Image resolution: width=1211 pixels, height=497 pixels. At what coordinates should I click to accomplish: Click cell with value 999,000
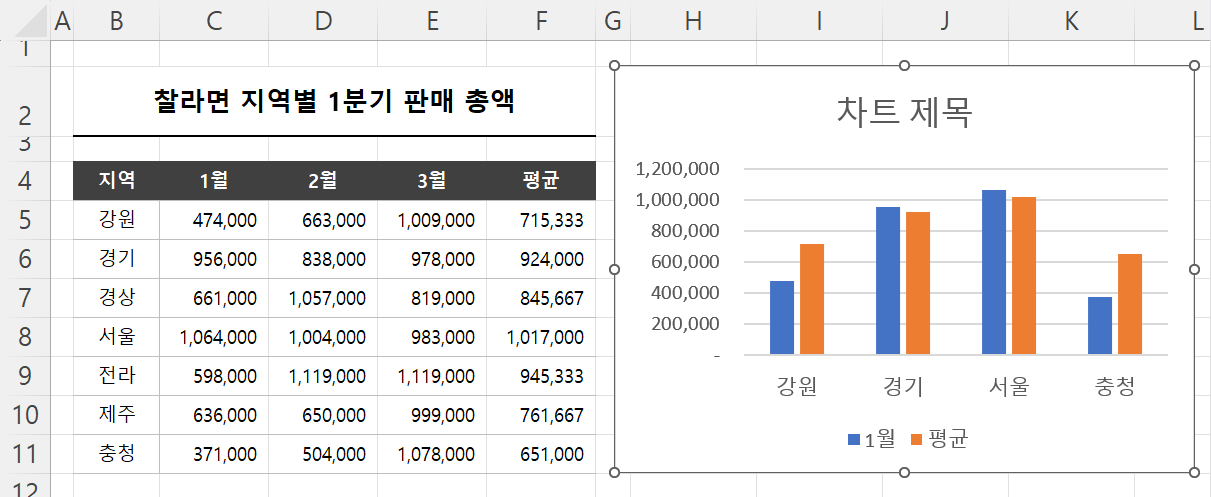tap(432, 414)
